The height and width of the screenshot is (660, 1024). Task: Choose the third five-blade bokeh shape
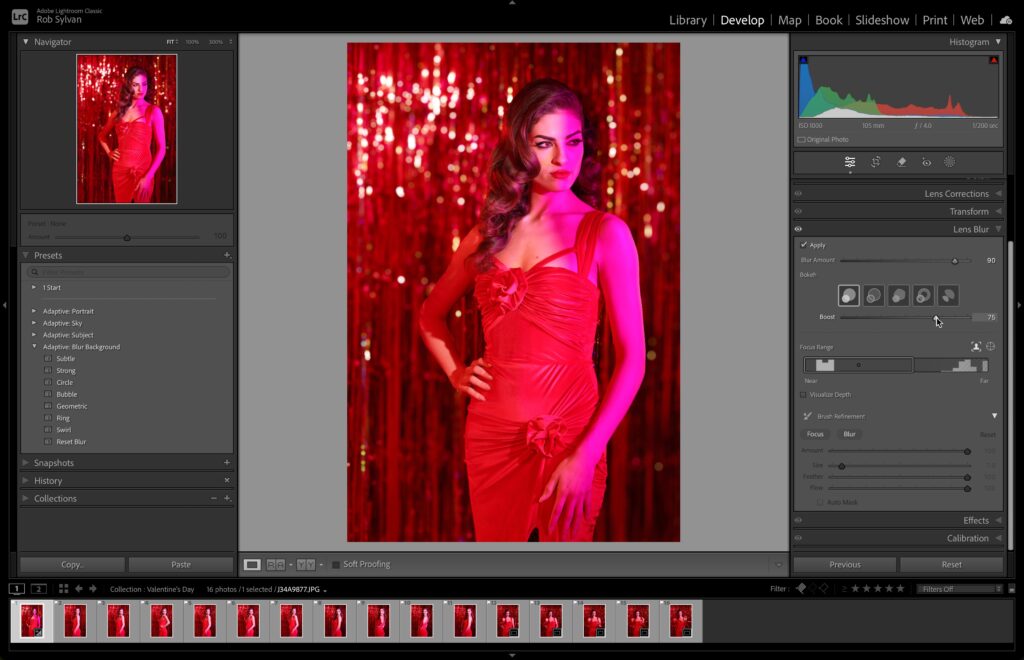[x=899, y=296]
